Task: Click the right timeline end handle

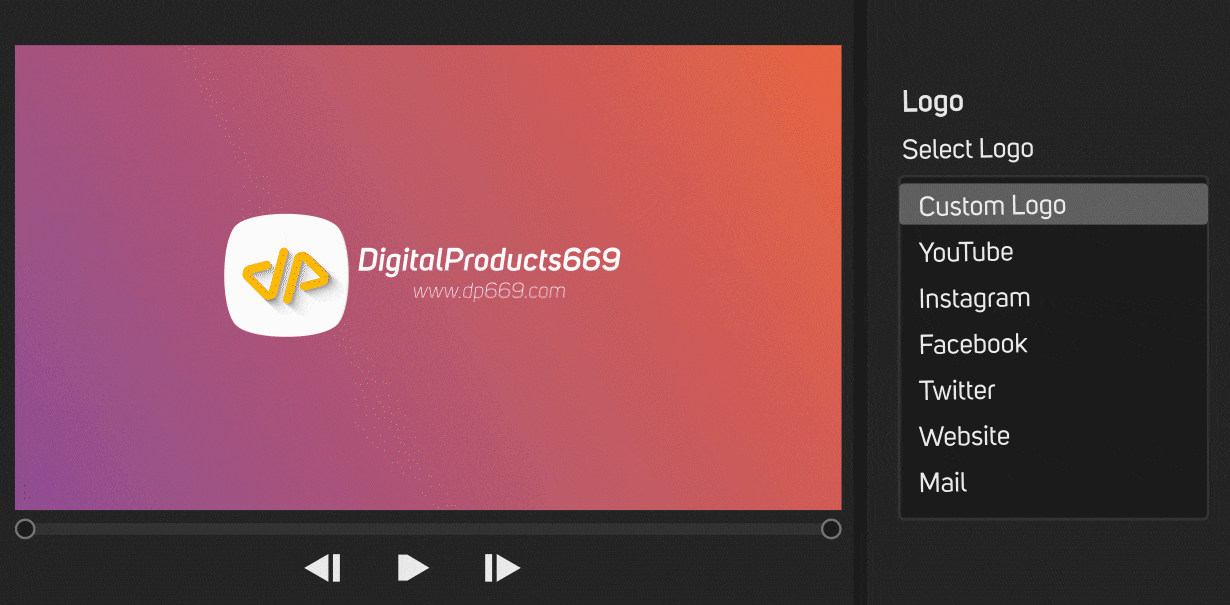Action: (x=830, y=529)
